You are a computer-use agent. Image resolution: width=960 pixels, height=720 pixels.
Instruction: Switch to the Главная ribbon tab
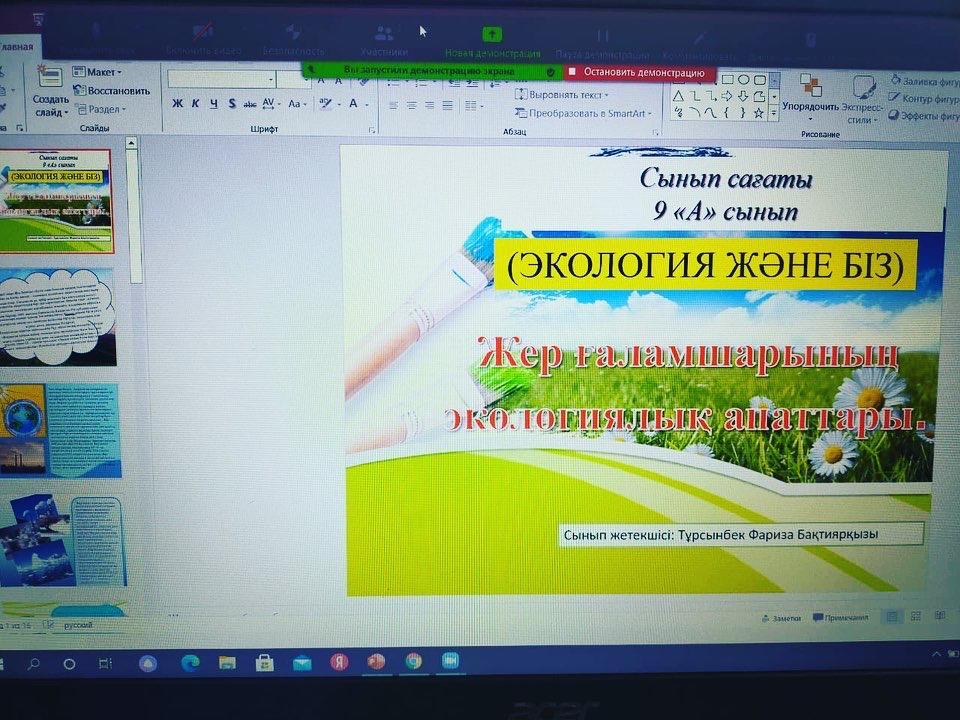(17, 47)
